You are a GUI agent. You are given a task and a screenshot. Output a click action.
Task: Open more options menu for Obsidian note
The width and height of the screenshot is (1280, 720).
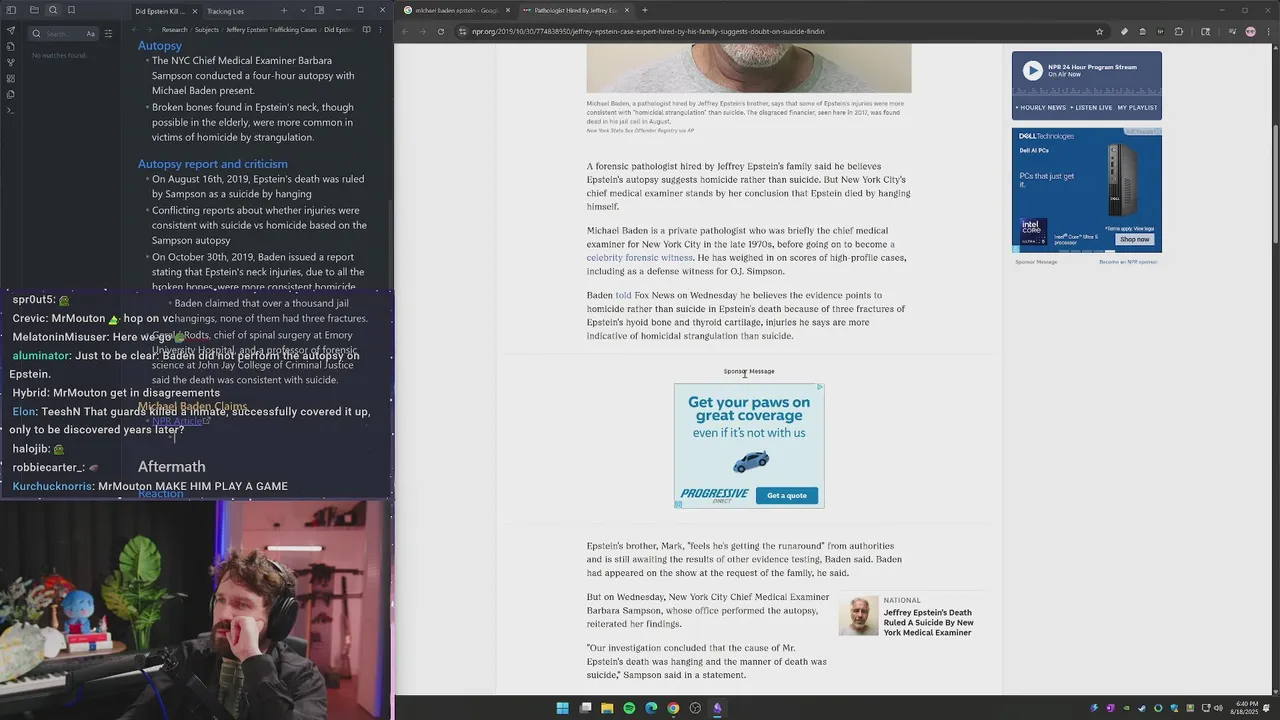[381, 30]
